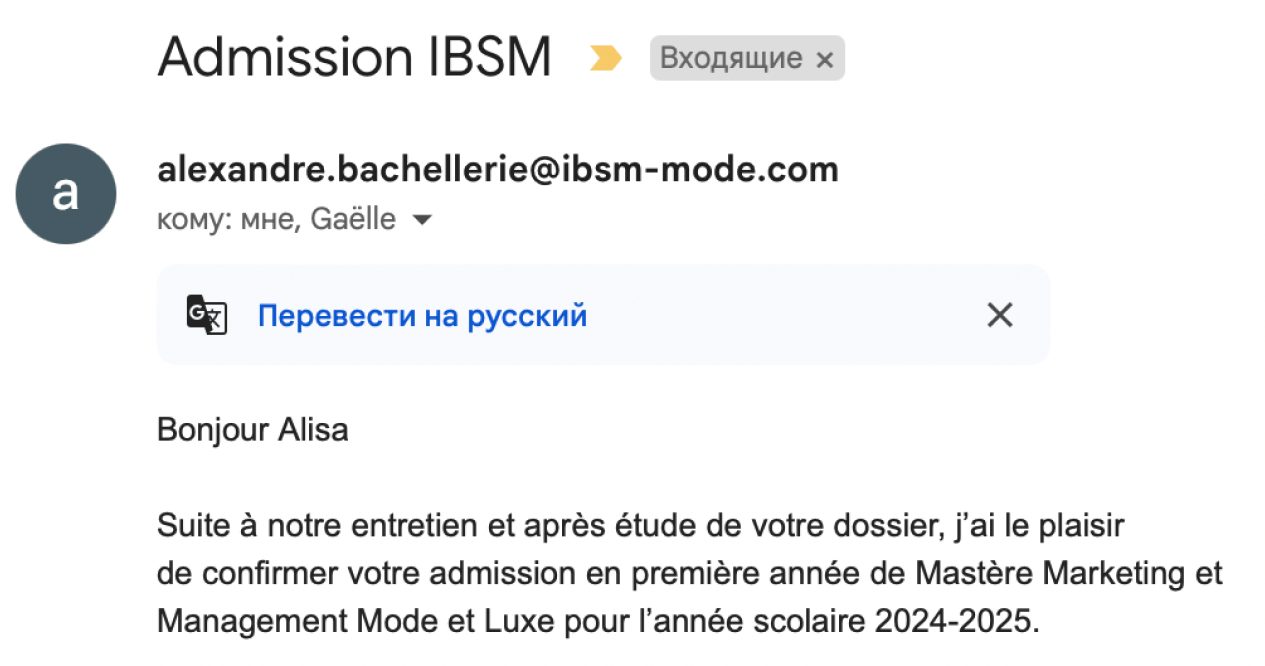
Task: Click the yellow importance marker icon
Action: click(x=605, y=59)
